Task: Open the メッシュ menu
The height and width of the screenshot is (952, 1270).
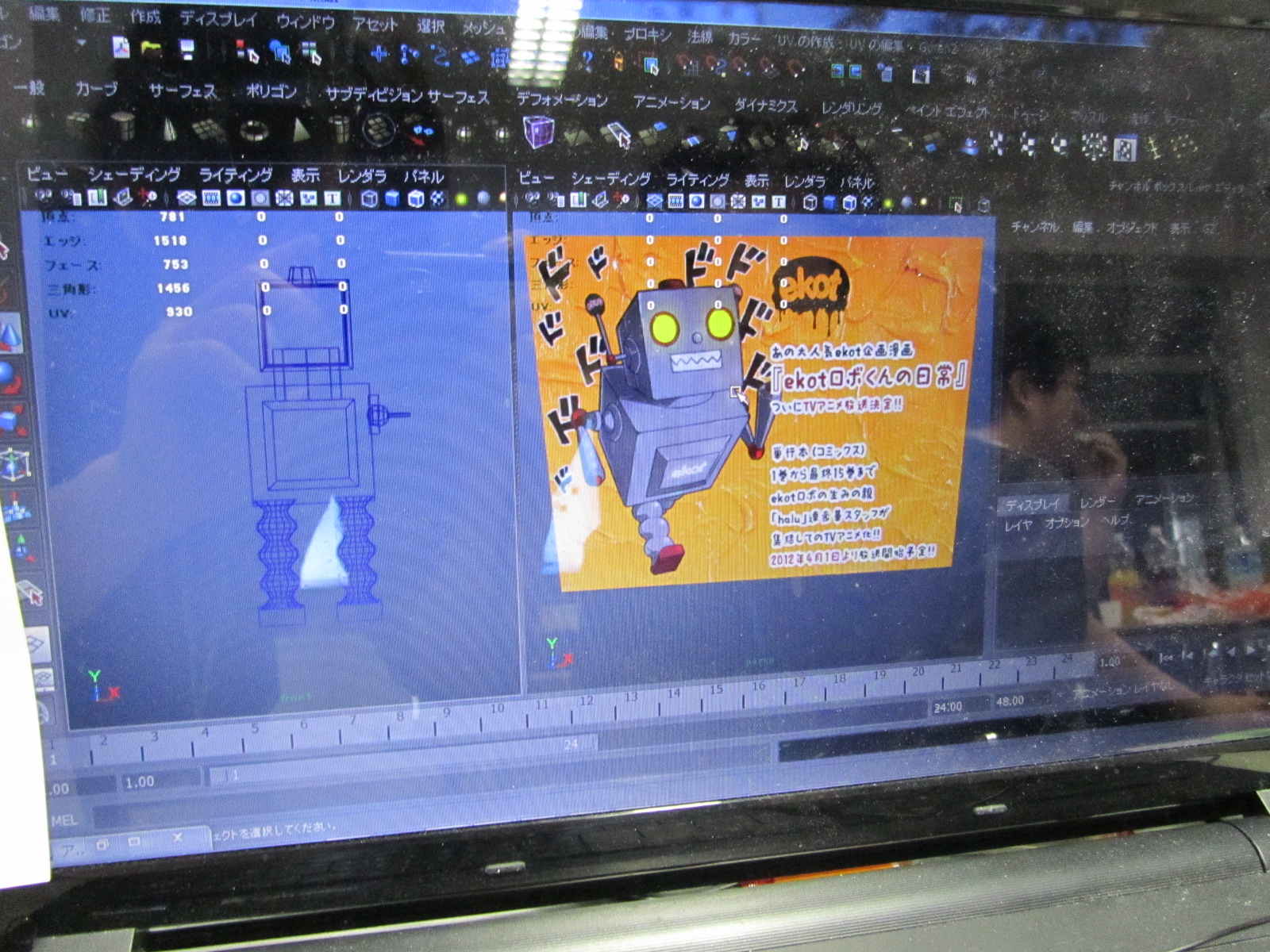Action: click(x=483, y=27)
